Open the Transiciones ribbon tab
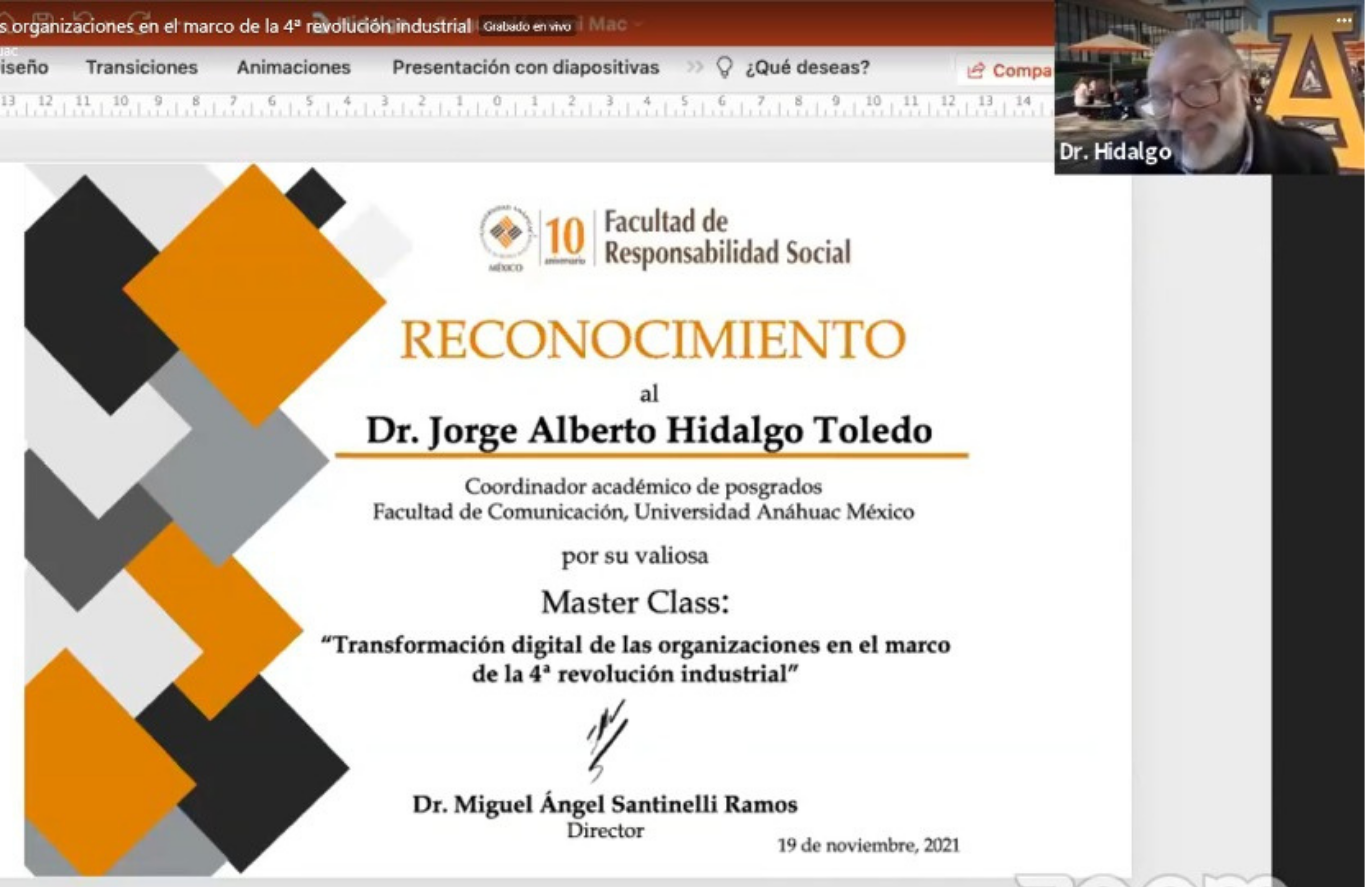This screenshot has height=887, width=1365. [x=142, y=68]
